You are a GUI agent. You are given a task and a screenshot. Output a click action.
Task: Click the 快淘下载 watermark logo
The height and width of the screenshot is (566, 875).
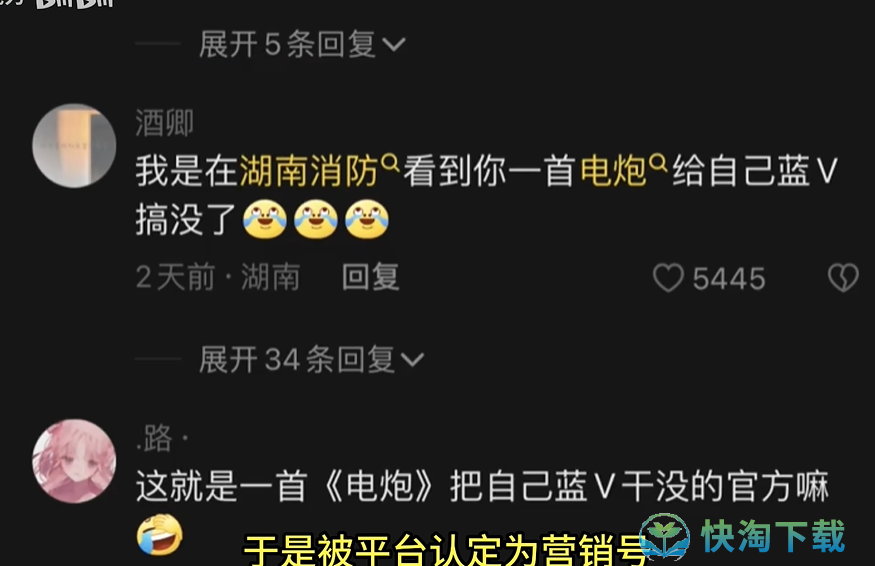[742, 536]
